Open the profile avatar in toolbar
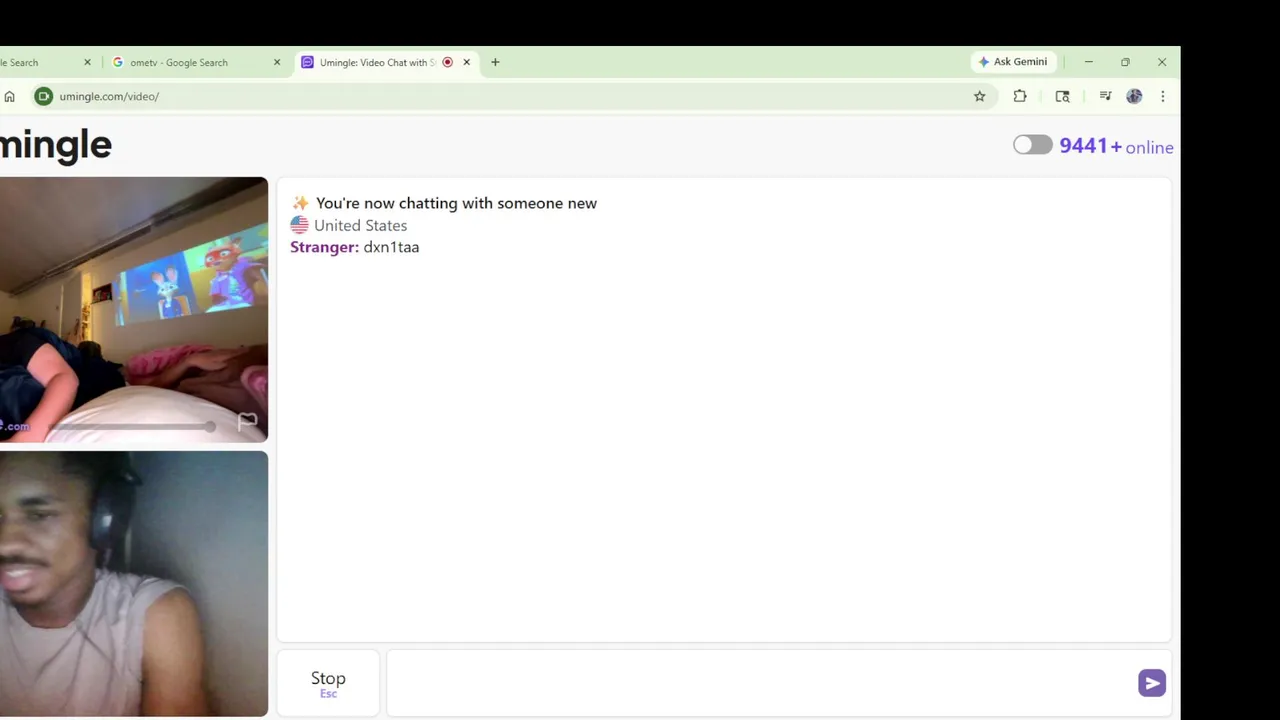Image resolution: width=1280 pixels, height=720 pixels. click(x=1134, y=96)
